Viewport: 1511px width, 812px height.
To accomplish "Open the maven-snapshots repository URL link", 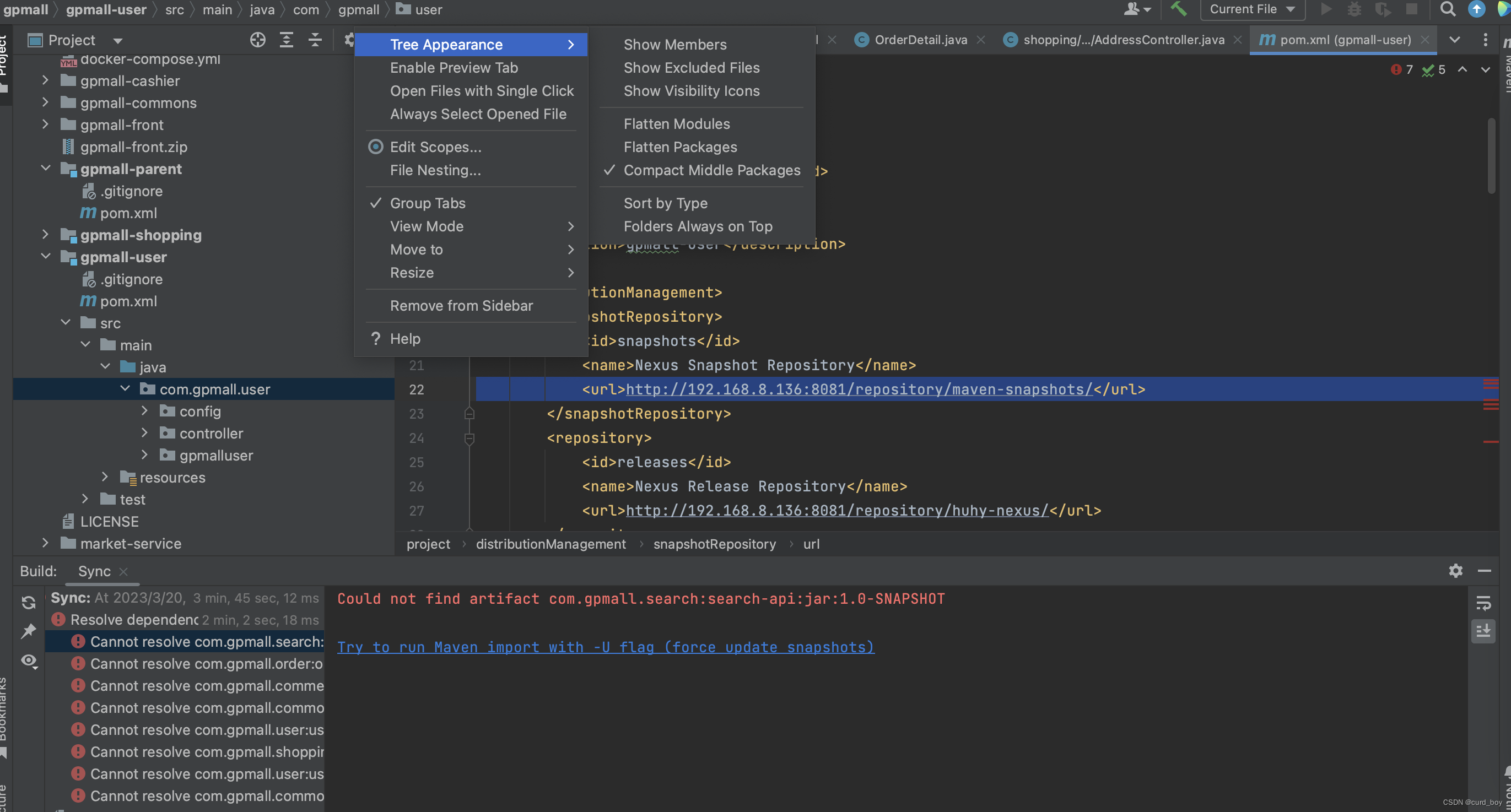I will click(859, 389).
